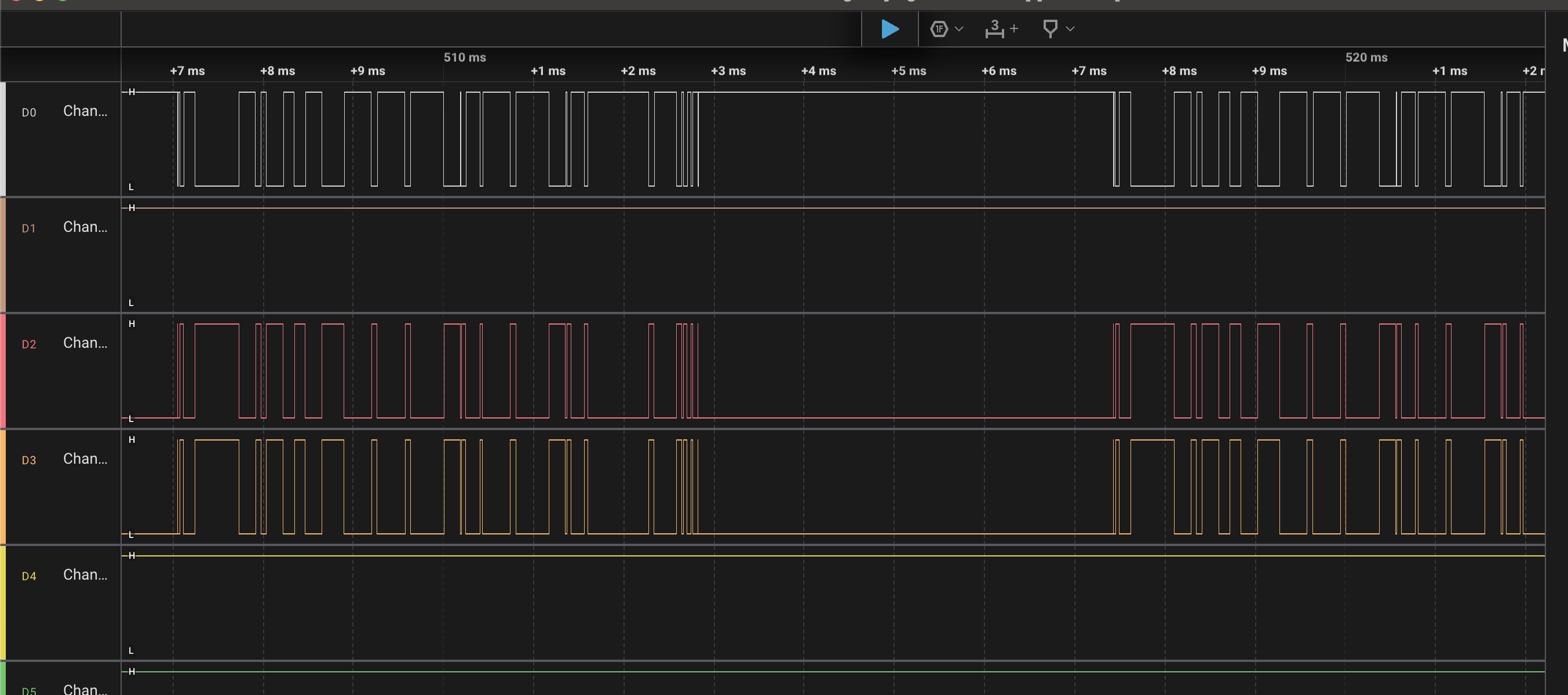Click the D0 channel name text
This screenshot has width=1568, height=695.
pyautogui.click(x=85, y=111)
